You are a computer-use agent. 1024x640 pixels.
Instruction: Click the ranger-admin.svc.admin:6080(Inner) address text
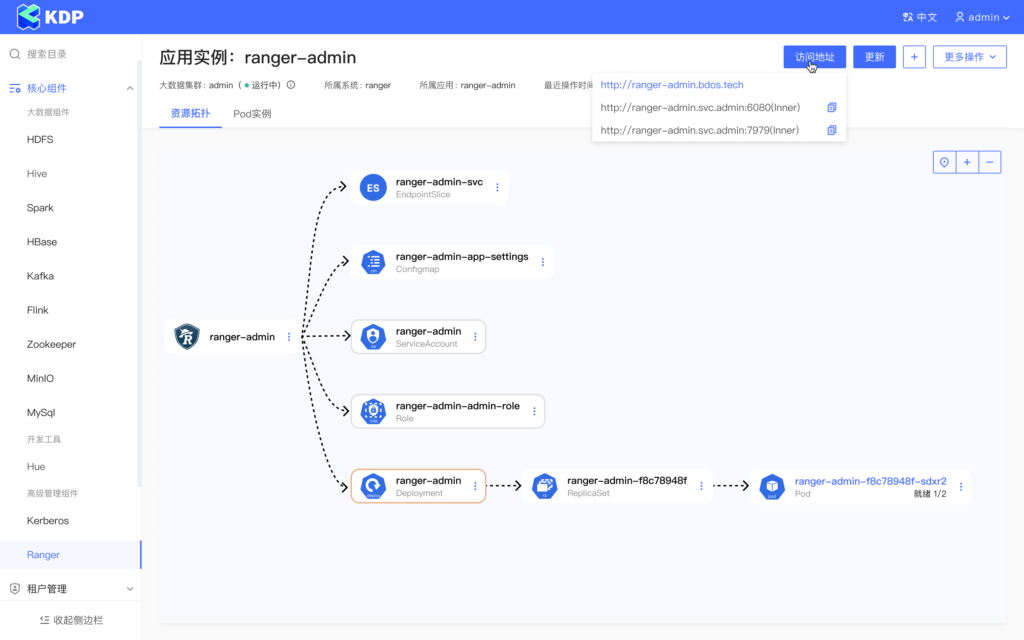point(700,108)
